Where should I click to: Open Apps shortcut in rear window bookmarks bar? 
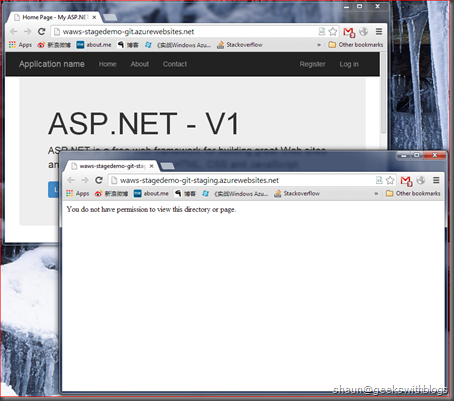[20, 45]
